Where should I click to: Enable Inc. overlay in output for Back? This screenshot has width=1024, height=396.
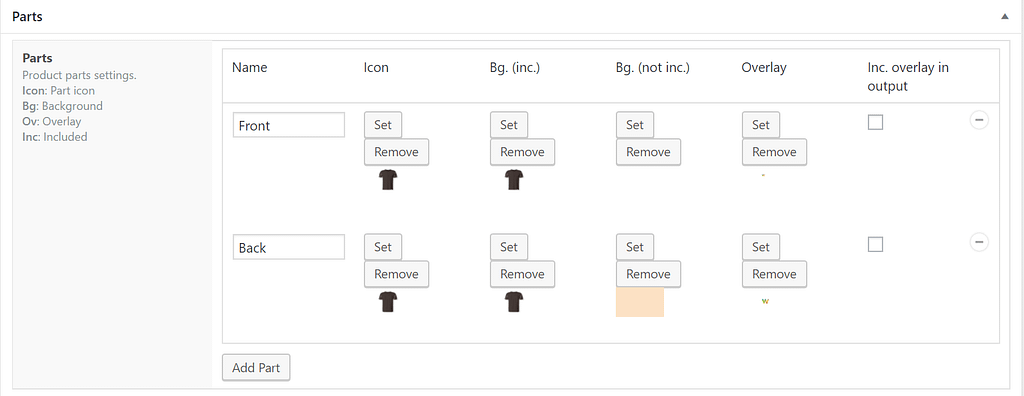pyautogui.click(x=875, y=244)
